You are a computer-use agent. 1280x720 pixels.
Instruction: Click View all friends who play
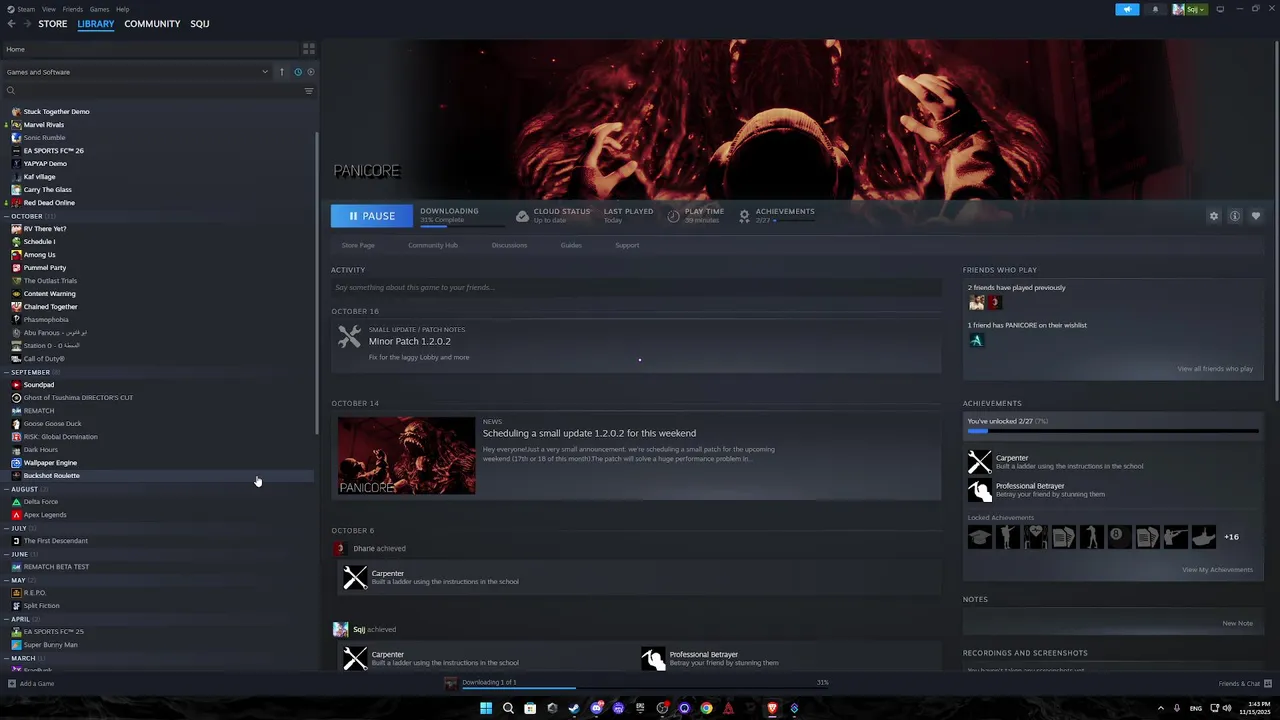click(x=1215, y=369)
